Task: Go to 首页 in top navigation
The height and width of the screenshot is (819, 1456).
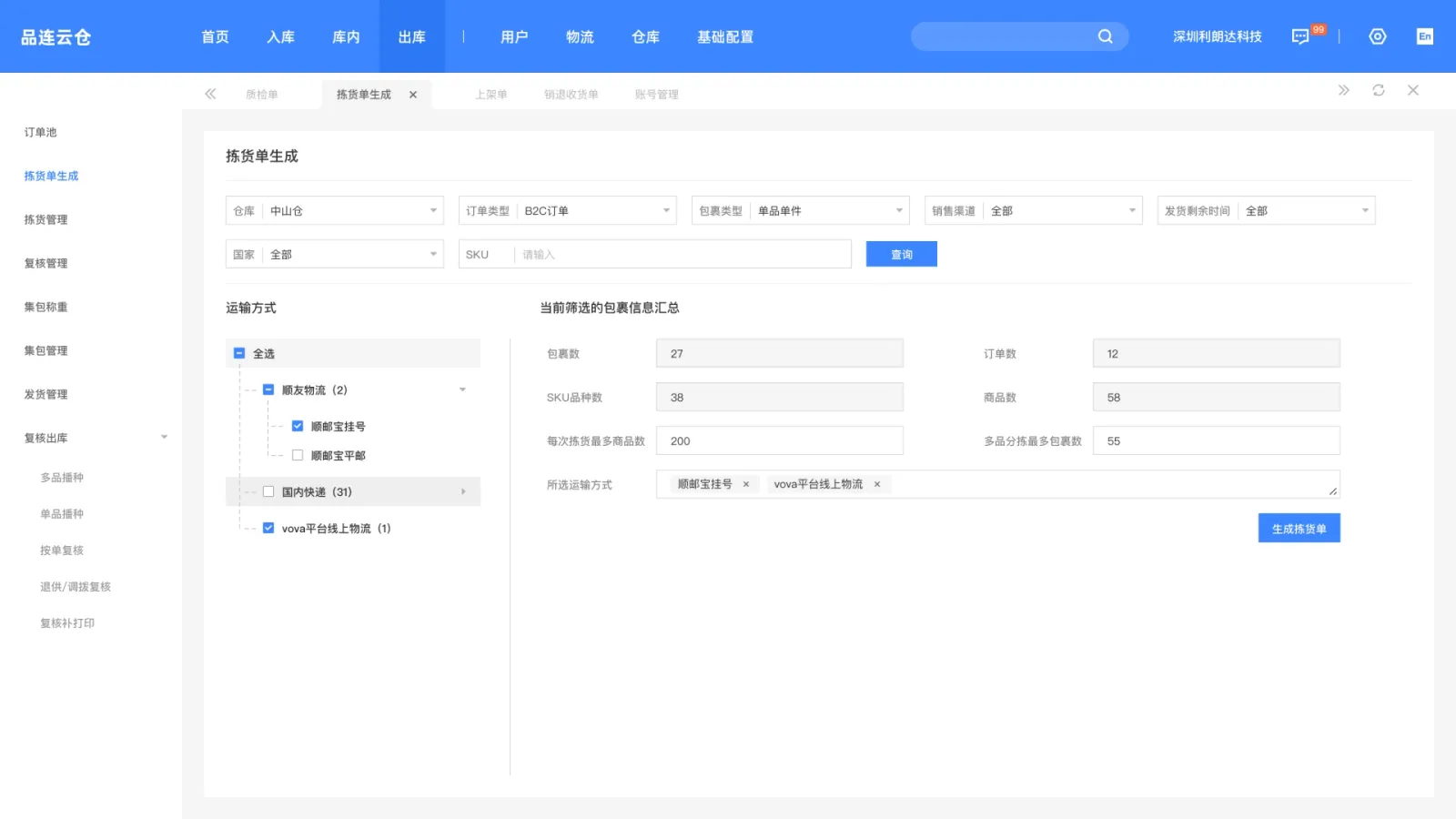Action: (x=216, y=36)
